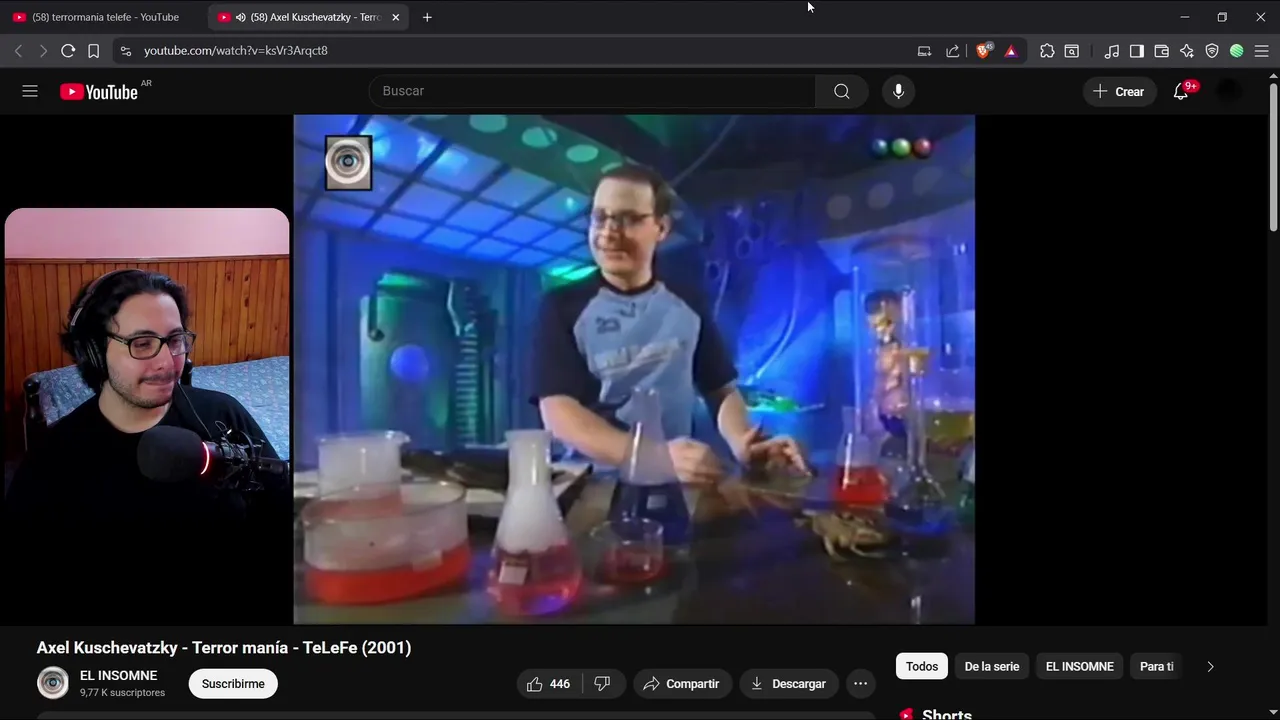Focus the Buscar search field
Screen dimensions: 1280x720
point(592,91)
